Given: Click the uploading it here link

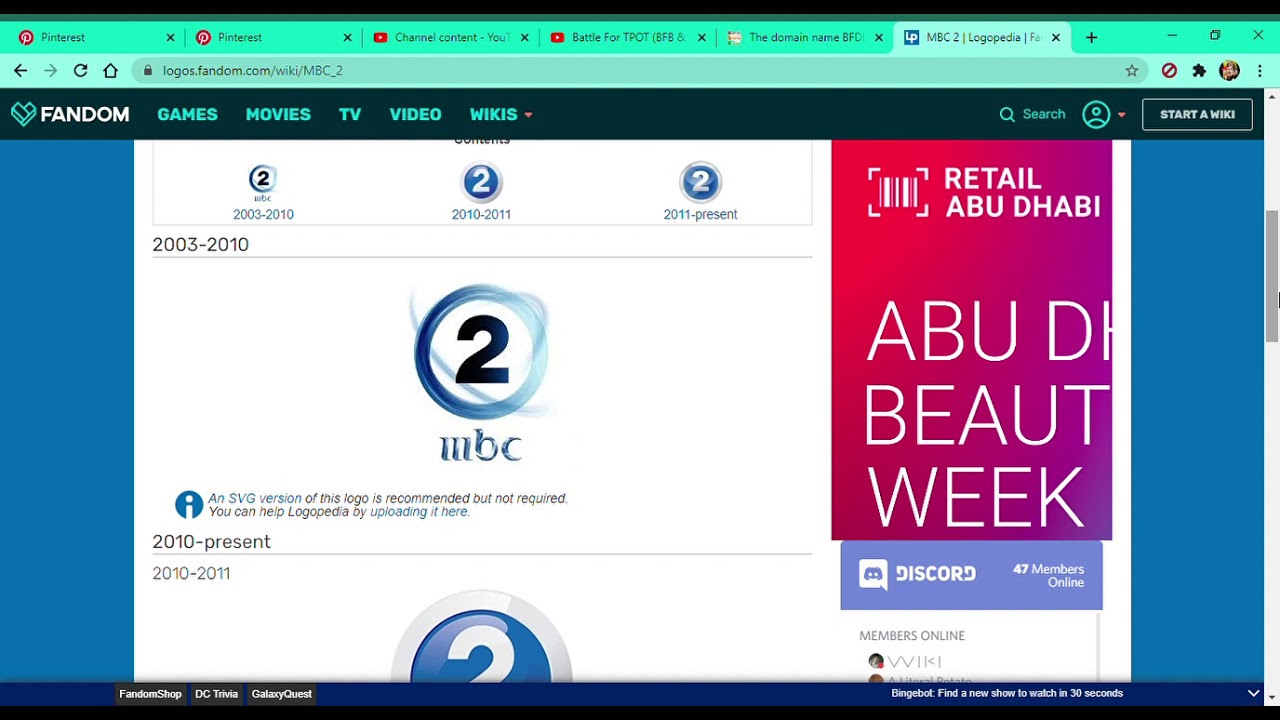Looking at the screenshot, I should coord(418,512).
